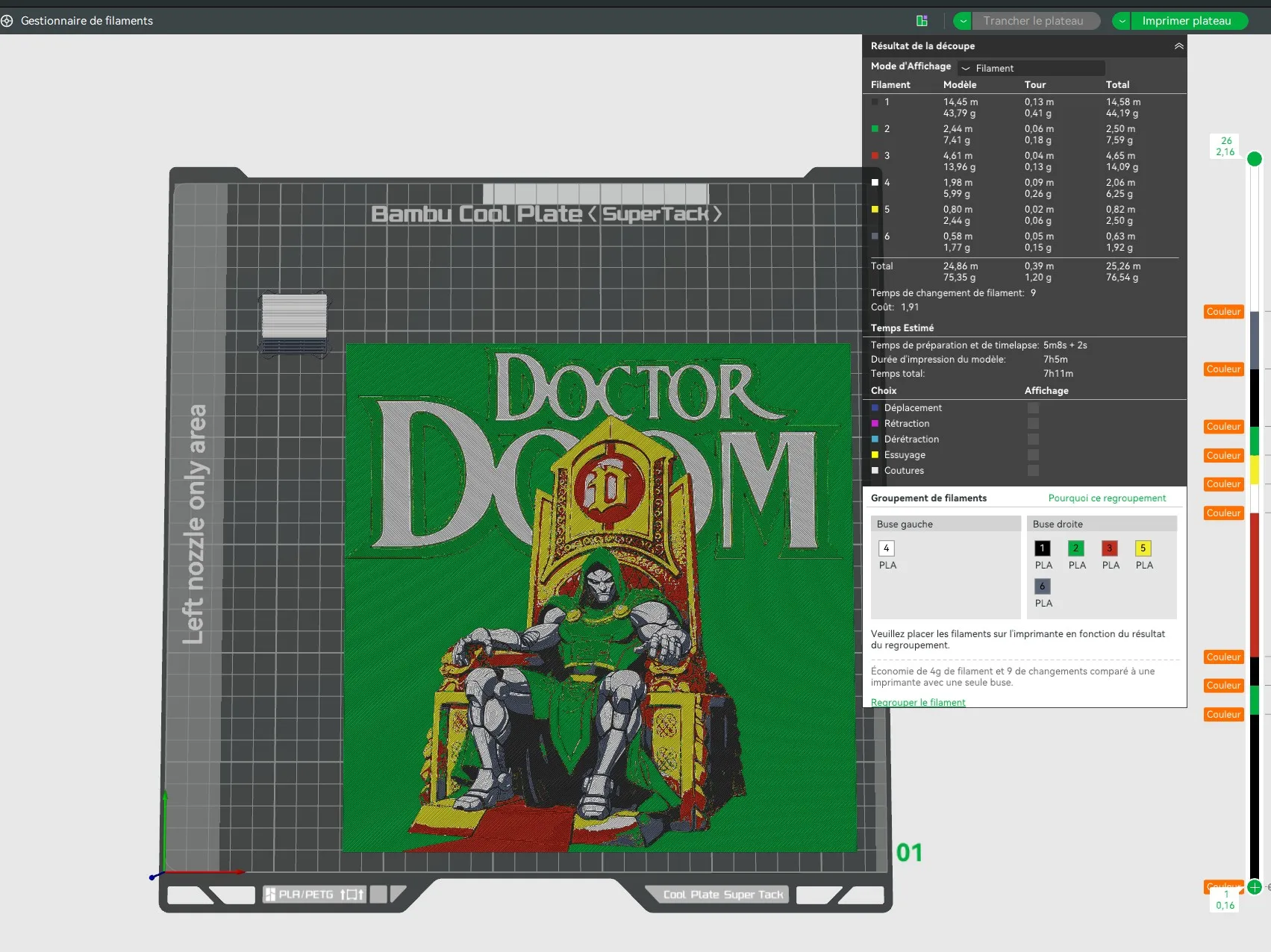Click the Groupement de filaments heading
This screenshot has height=952, width=1271.
tap(928, 498)
